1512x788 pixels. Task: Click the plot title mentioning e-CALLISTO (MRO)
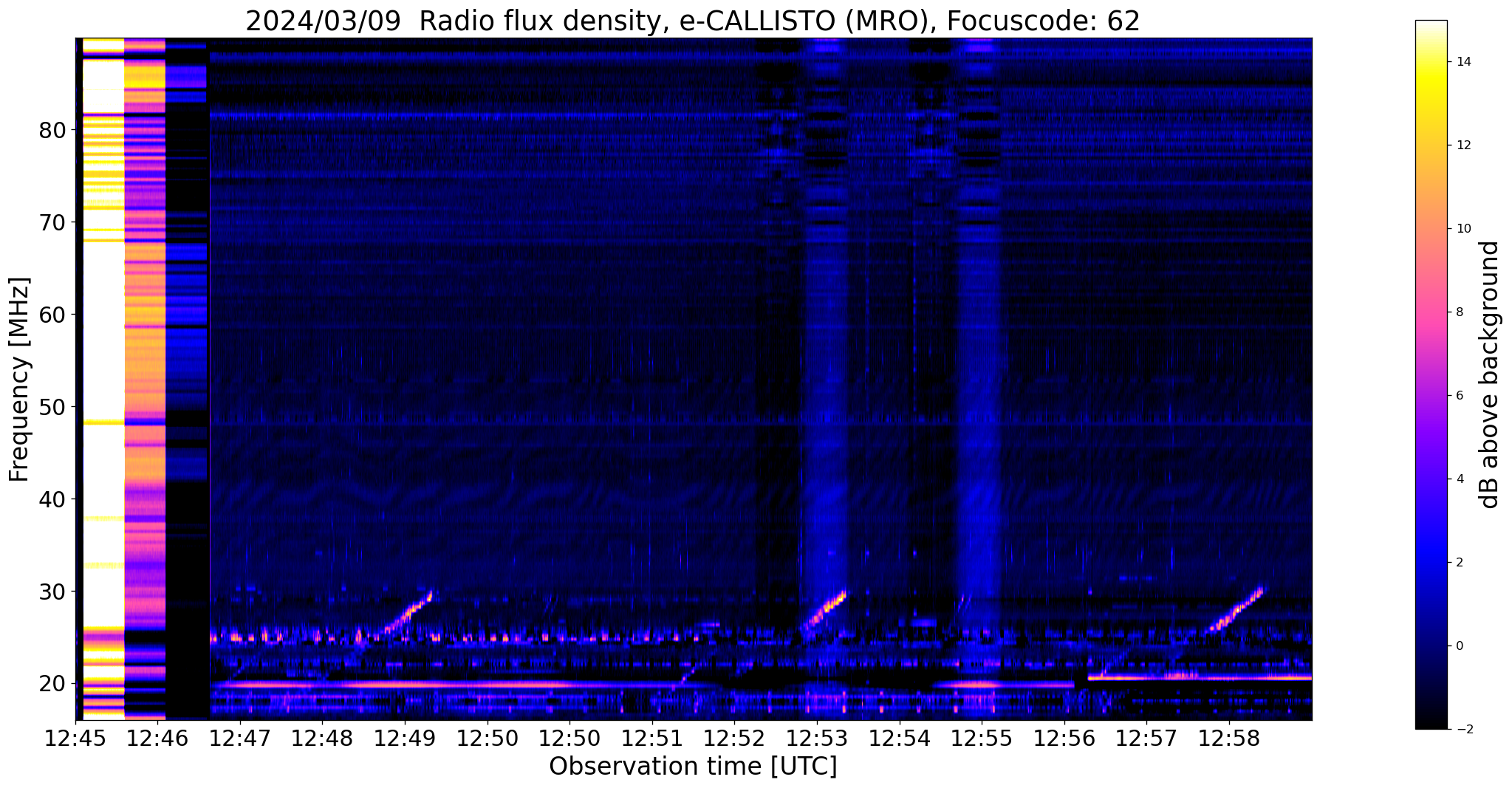(x=693, y=21)
